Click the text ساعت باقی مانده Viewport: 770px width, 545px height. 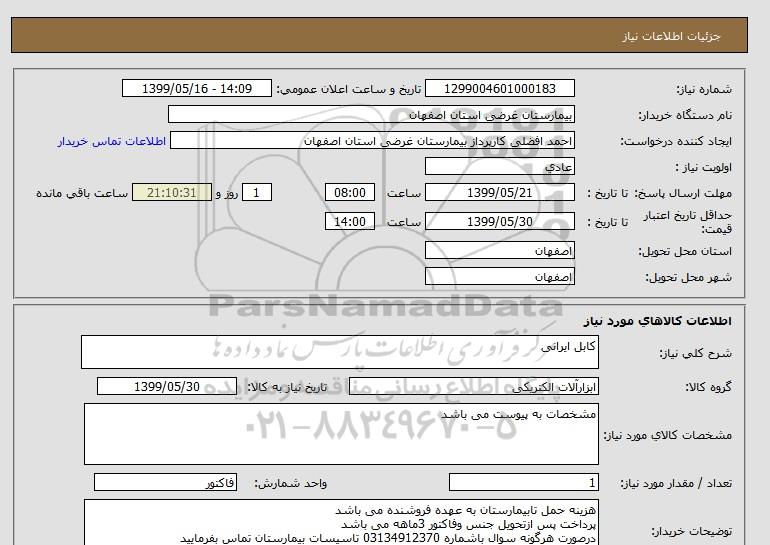(82, 193)
